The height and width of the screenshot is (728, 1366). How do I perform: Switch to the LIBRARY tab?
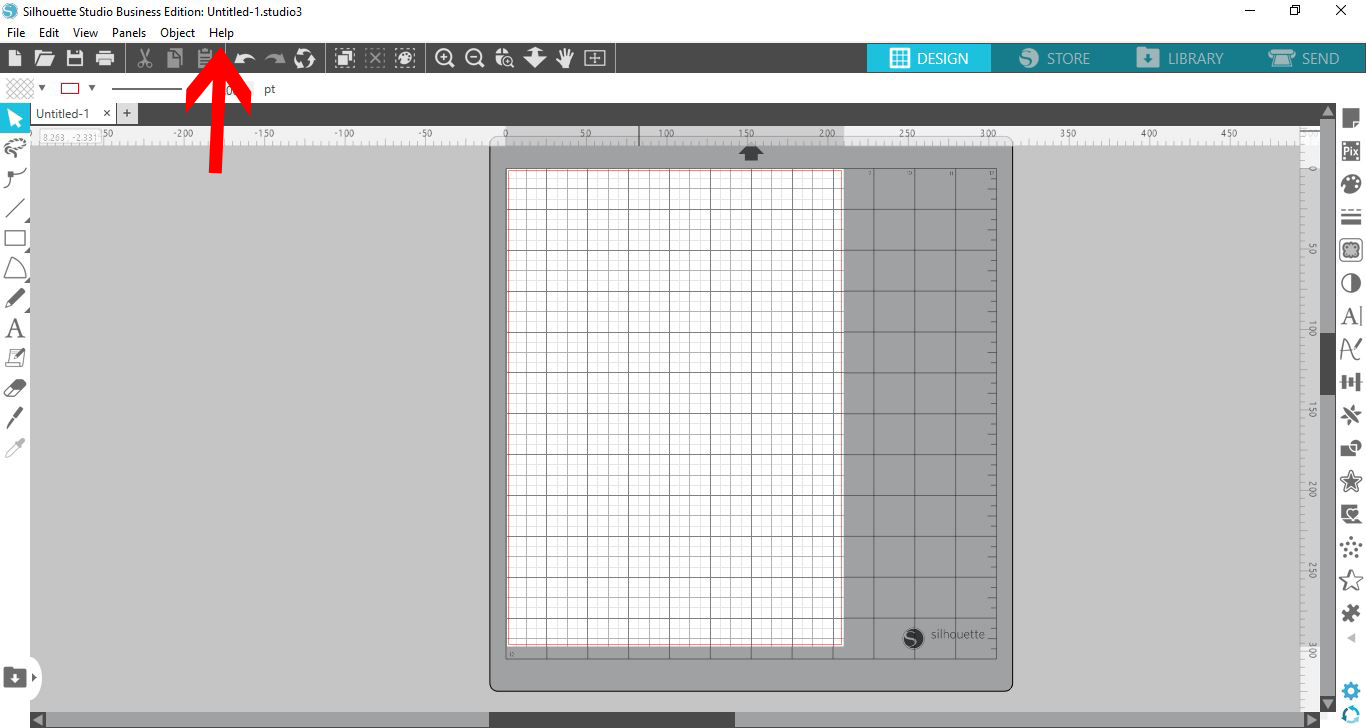[x=1180, y=58]
